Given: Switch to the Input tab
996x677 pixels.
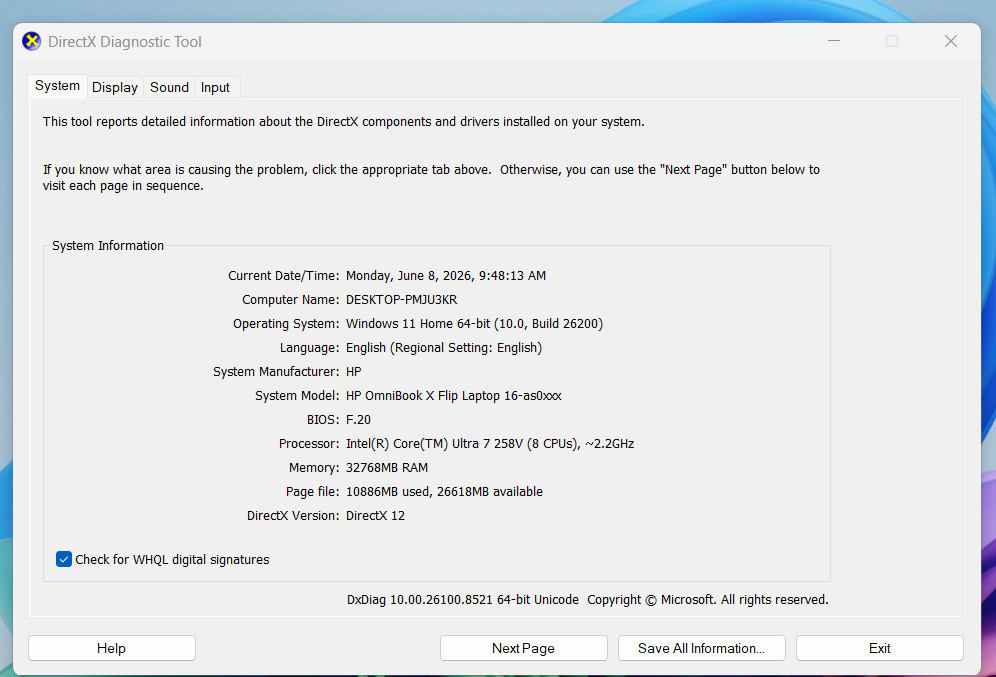Looking at the screenshot, I should 215,87.
